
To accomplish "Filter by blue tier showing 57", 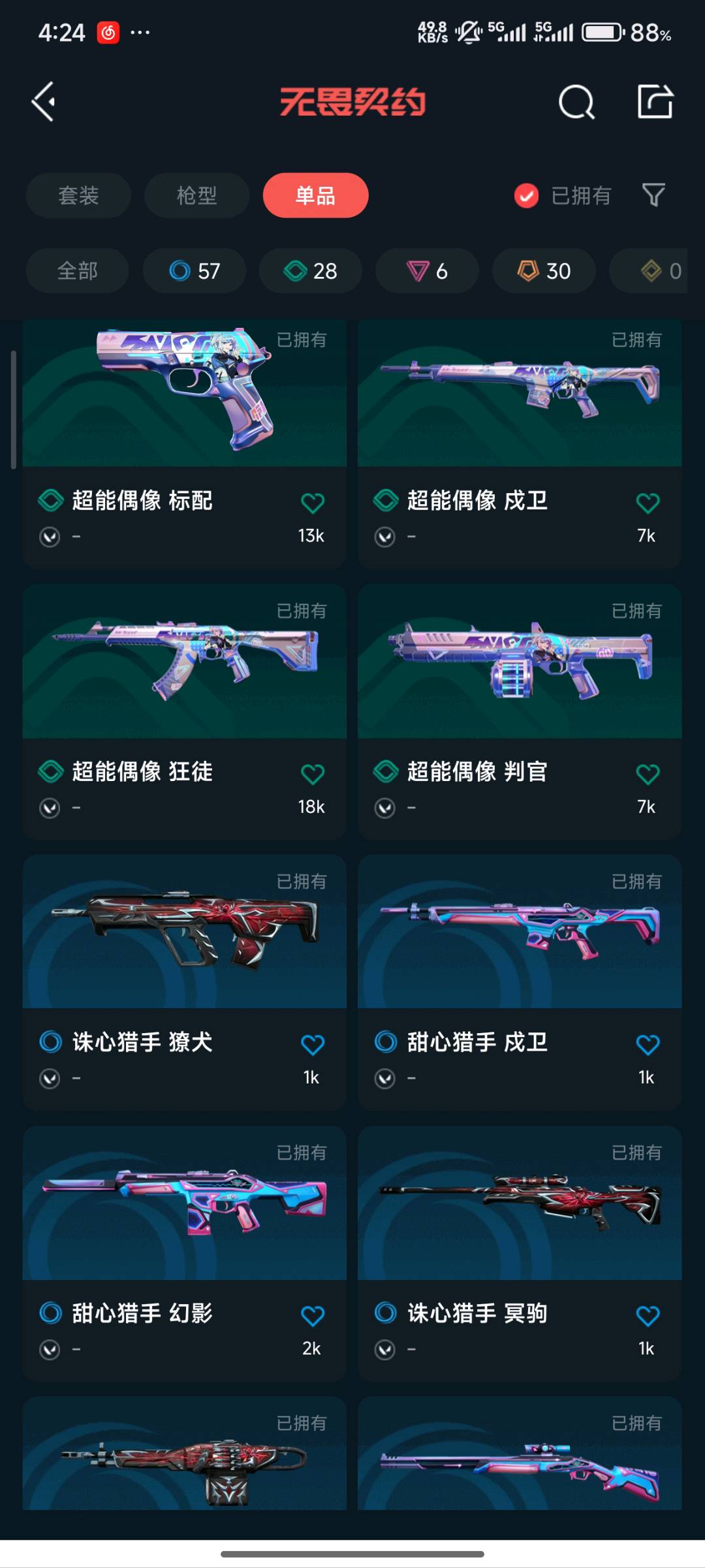I will [x=195, y=270].
